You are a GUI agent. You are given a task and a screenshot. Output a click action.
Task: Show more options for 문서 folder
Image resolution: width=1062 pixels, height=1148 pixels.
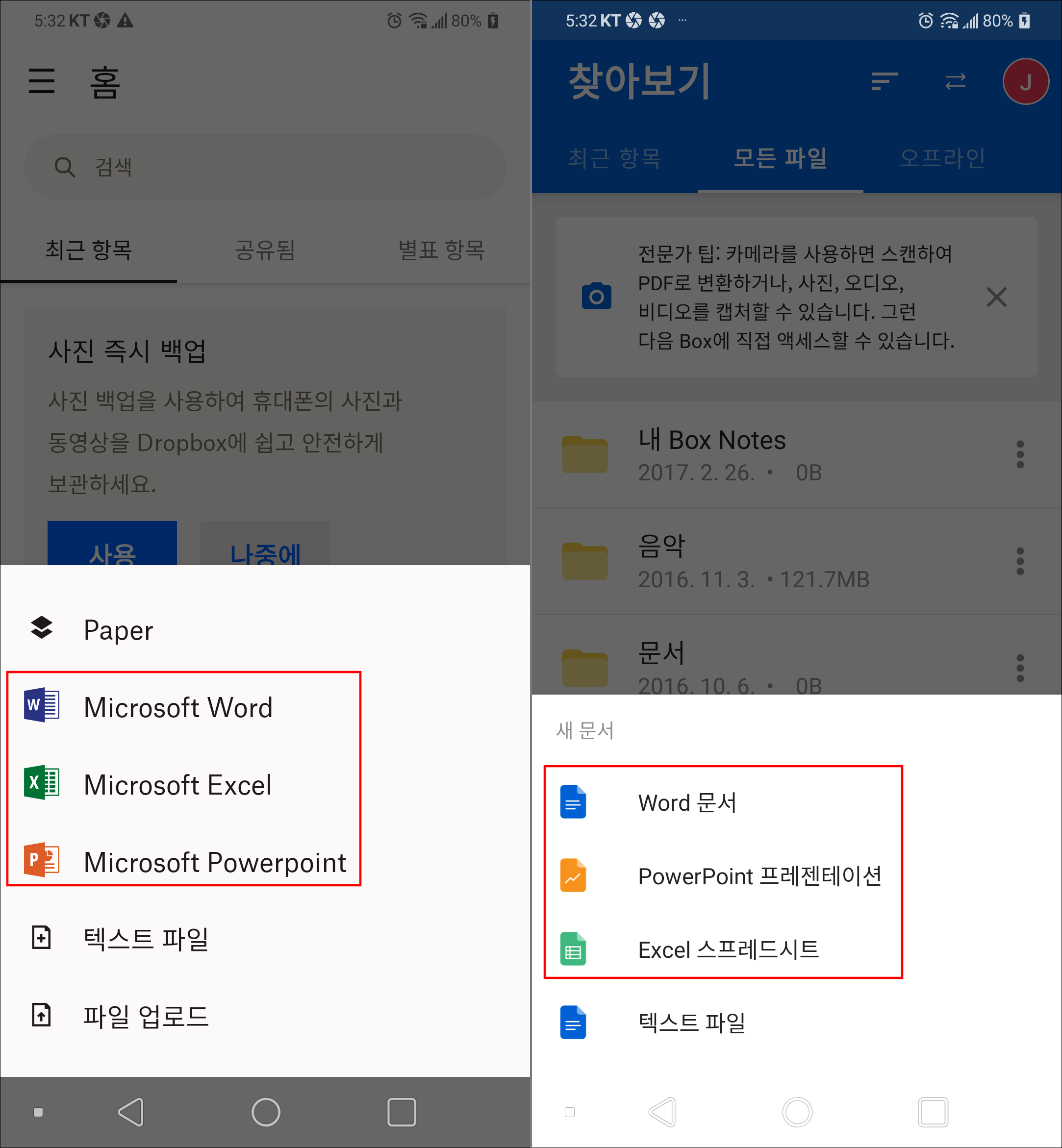[1020, 668]
